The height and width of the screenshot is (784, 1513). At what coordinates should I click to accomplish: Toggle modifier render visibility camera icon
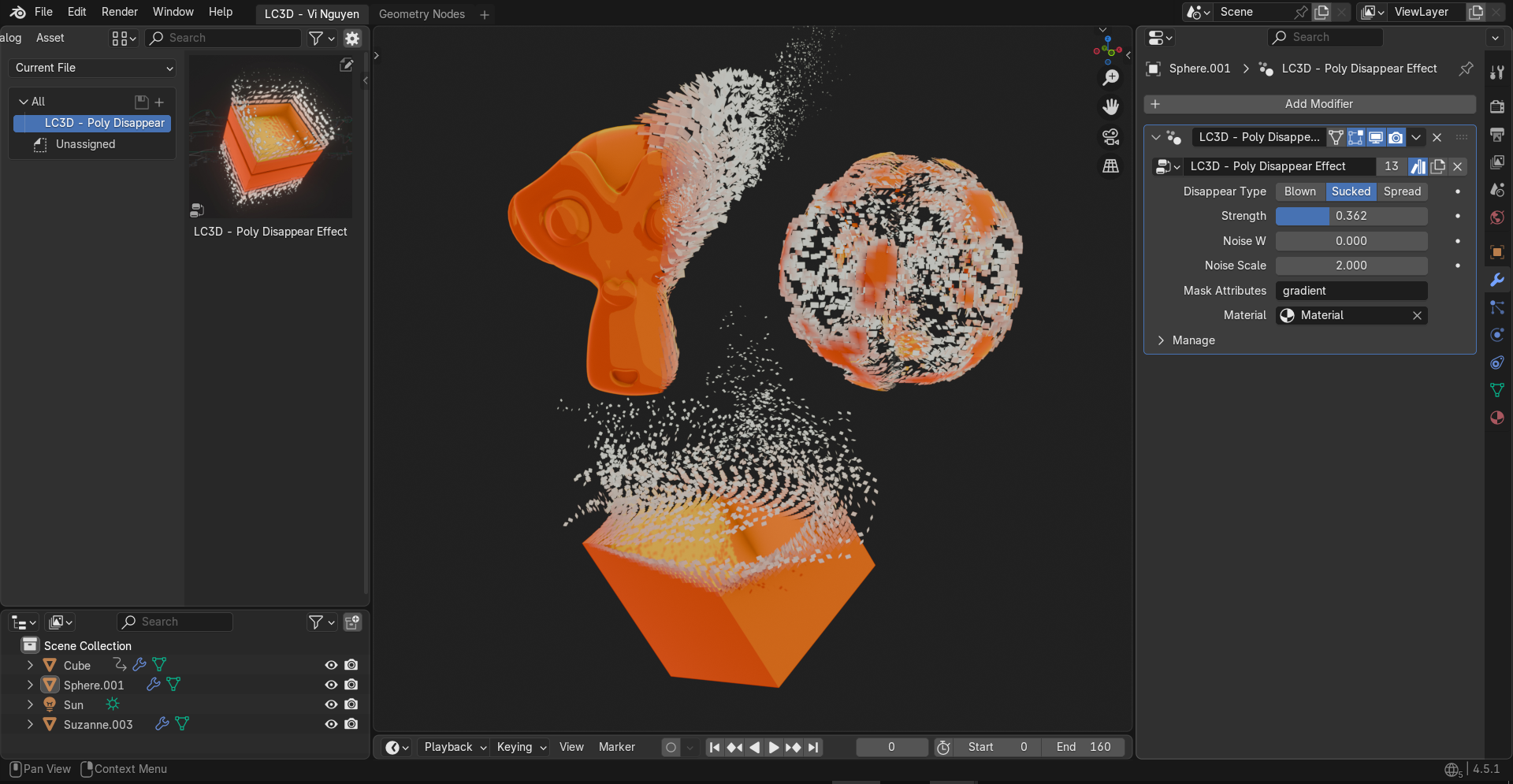(x=1396, y=137)
